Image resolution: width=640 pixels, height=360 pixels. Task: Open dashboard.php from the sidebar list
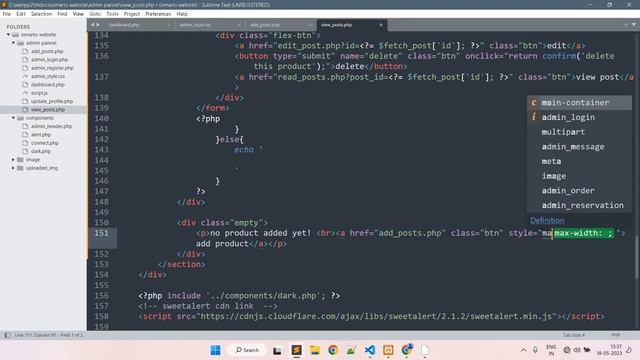click(x=48, y=85)
